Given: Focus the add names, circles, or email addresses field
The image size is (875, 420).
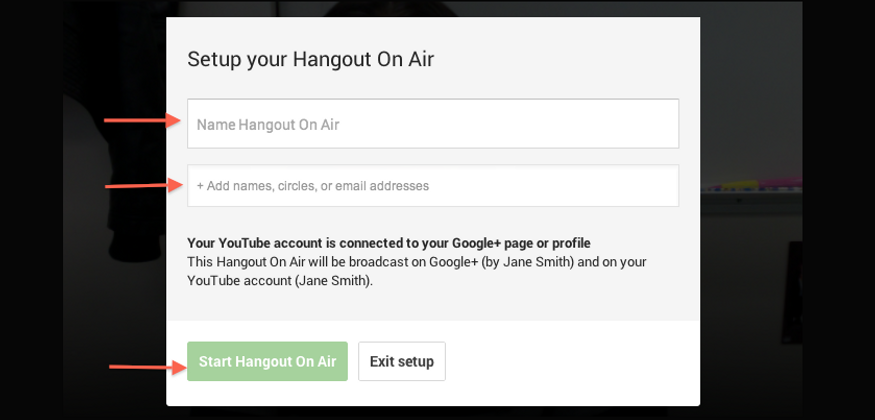Looking at the screenshot, I should (x=433, y=186).
